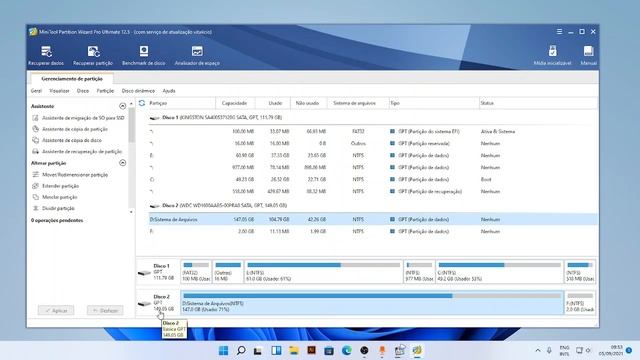Click the refresh icon beside Partição column

coord(142,103)
